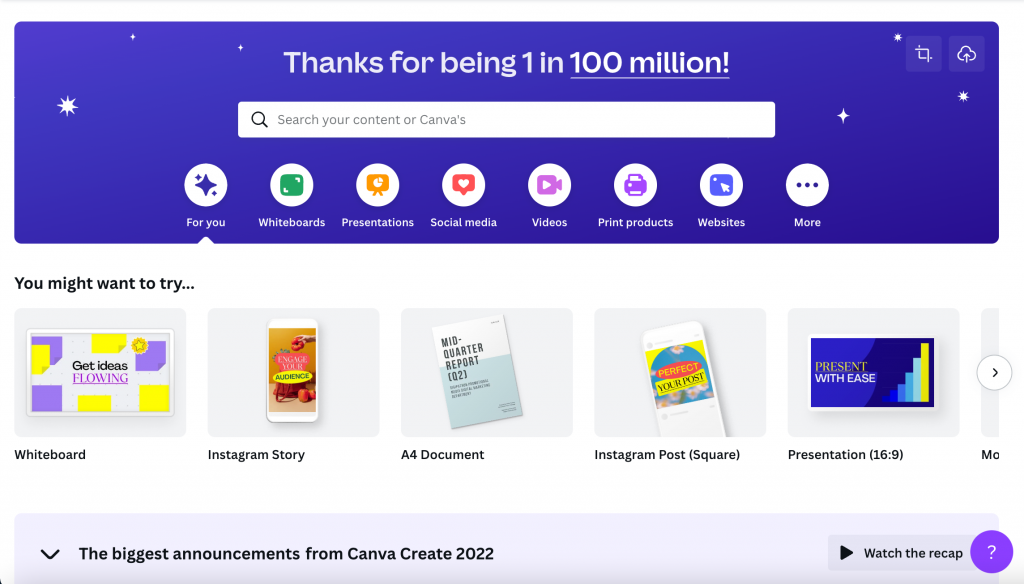Click the biggest announcements from Canva Create heading
The height and width of the screenshot is (584, 1024).
click(286, 554)
